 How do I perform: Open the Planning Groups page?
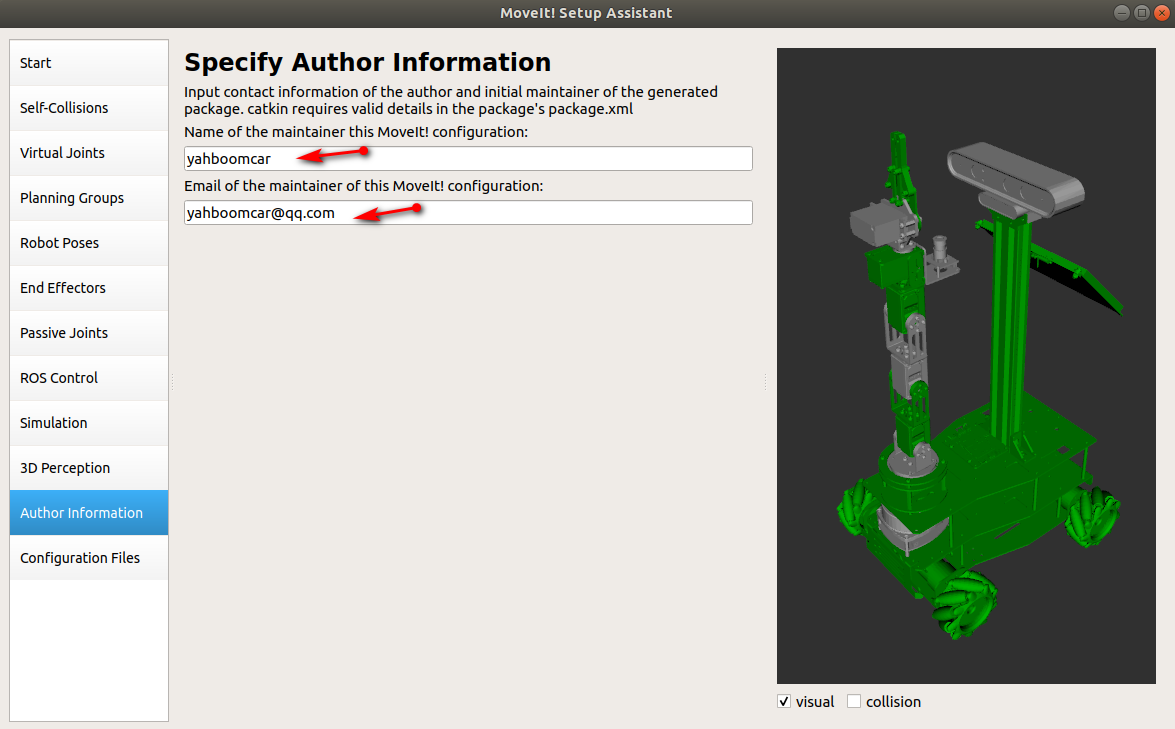[88, 198]
